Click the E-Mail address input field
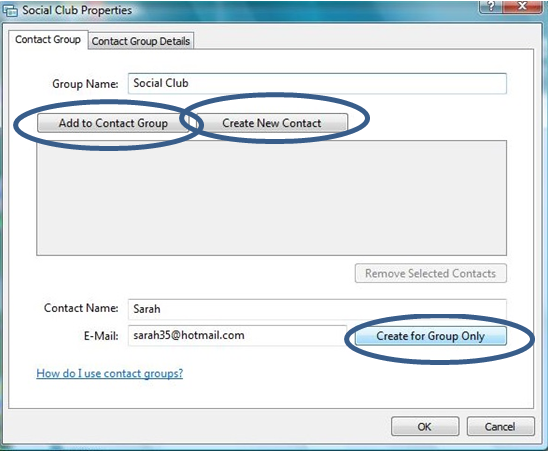This screenshot has width=548, height=452. pos(237,336)
